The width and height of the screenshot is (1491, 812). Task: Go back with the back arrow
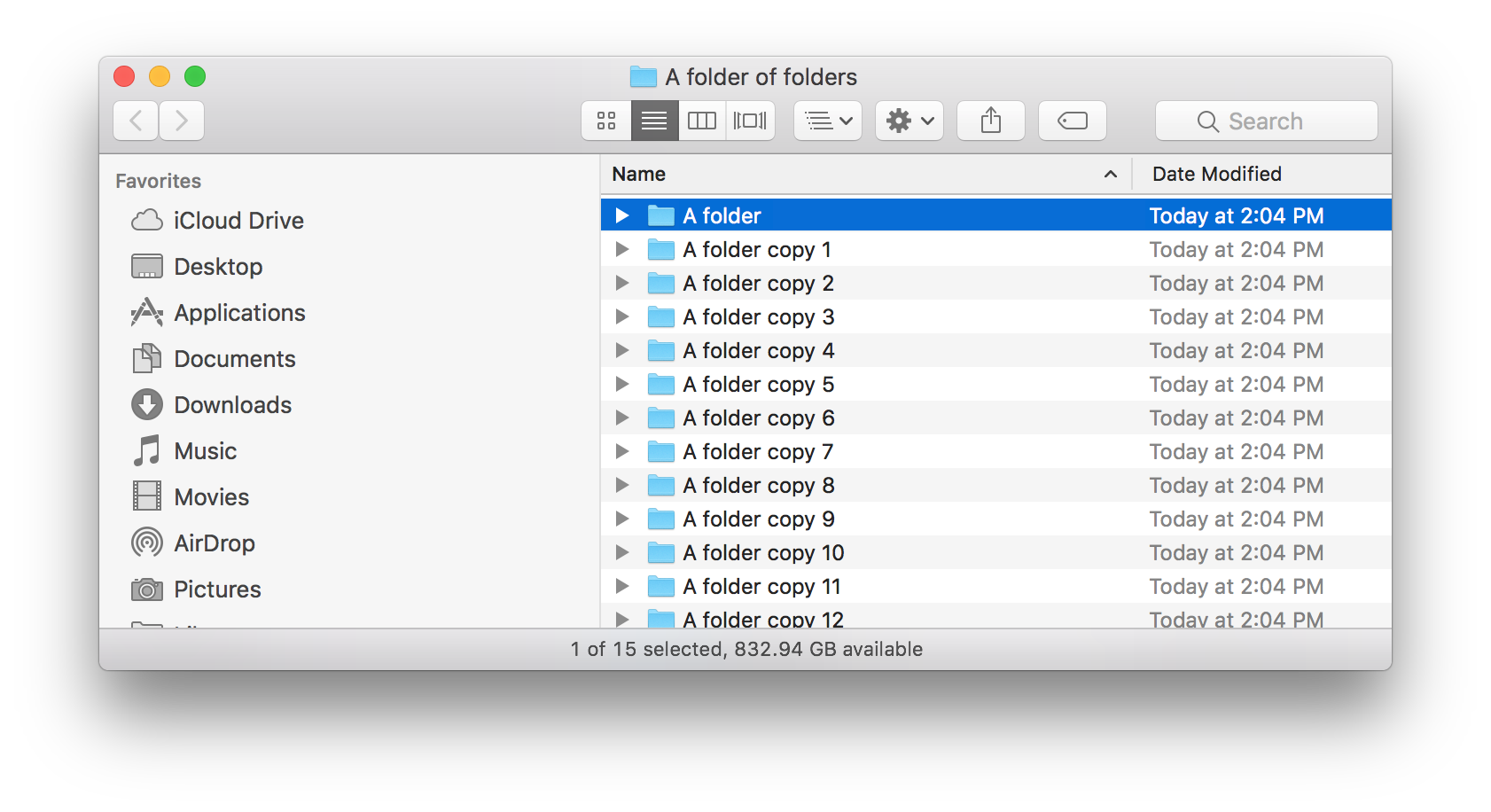pos(136,121)
